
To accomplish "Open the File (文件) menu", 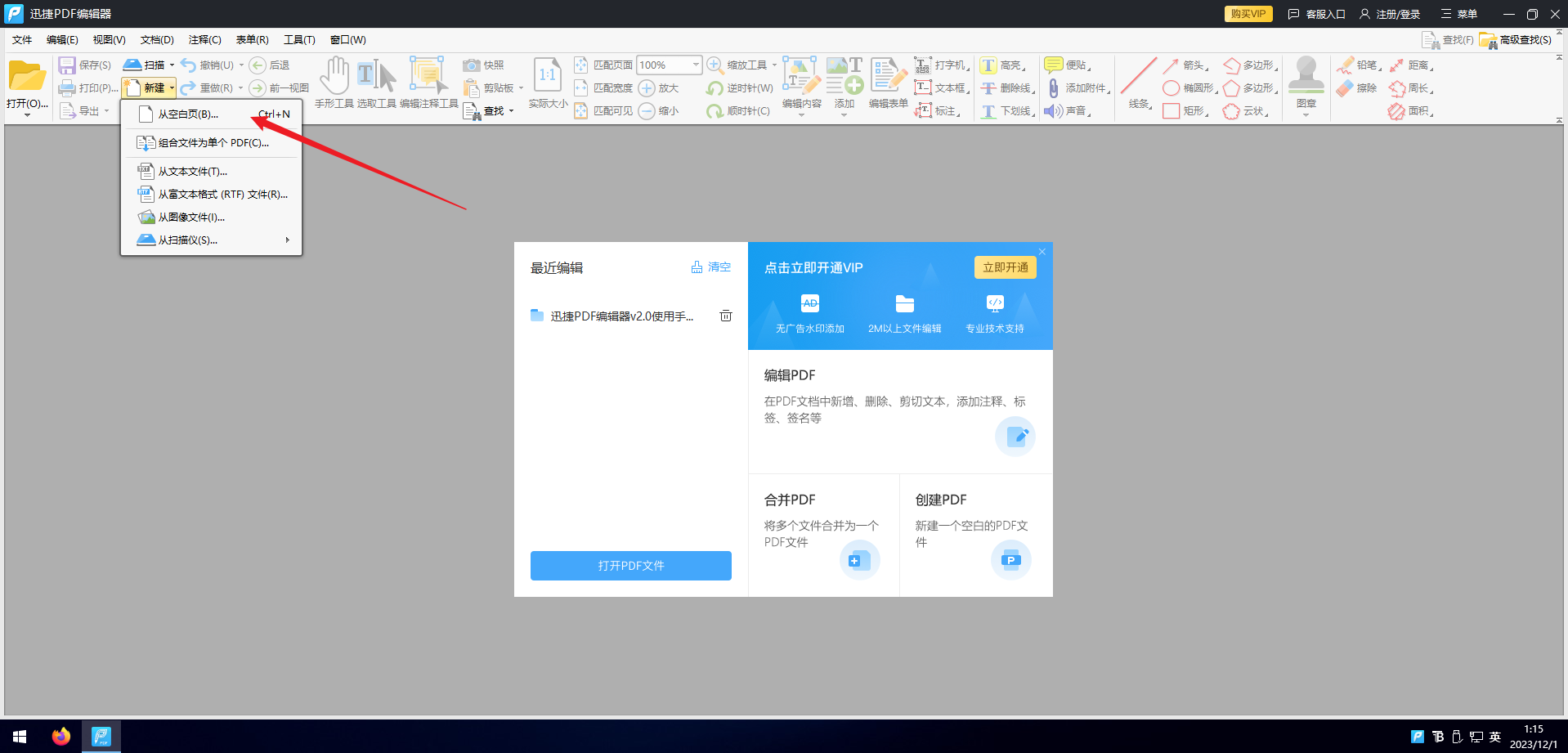I will [x=22, y=40].
